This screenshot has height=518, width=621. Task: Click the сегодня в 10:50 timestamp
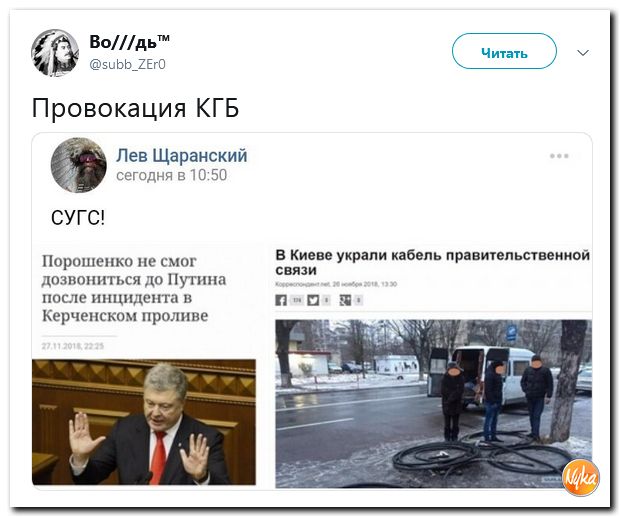[x=171, y=175]
